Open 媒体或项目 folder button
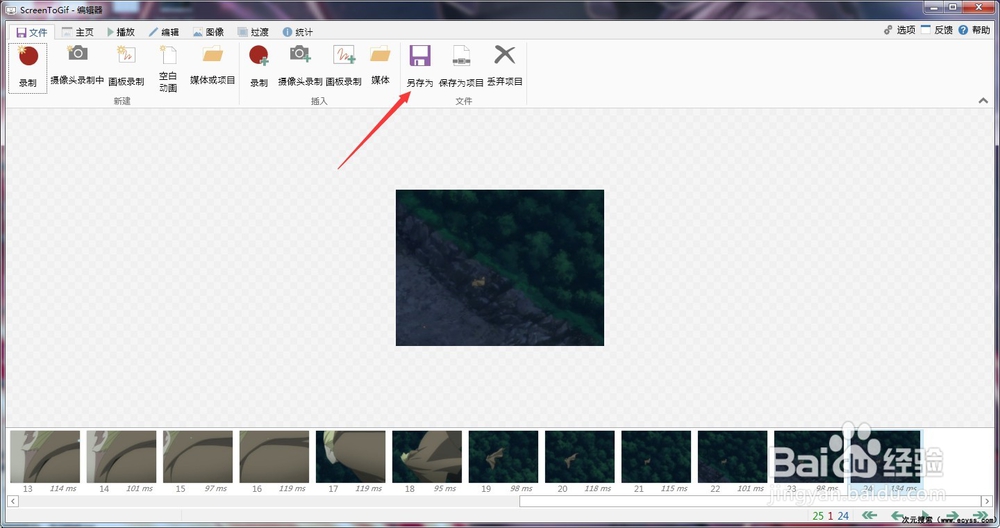1000x528 pixels. tap(212, 66)
